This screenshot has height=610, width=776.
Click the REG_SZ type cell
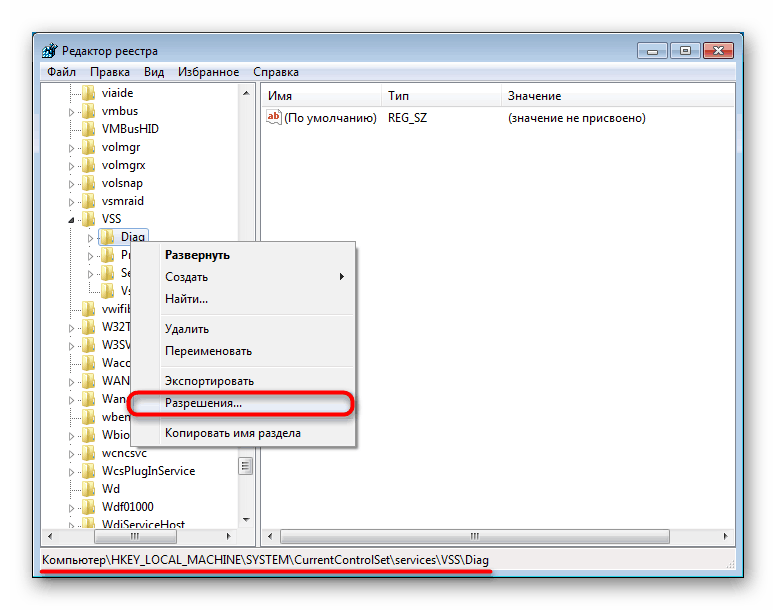(x=407, y=118)
